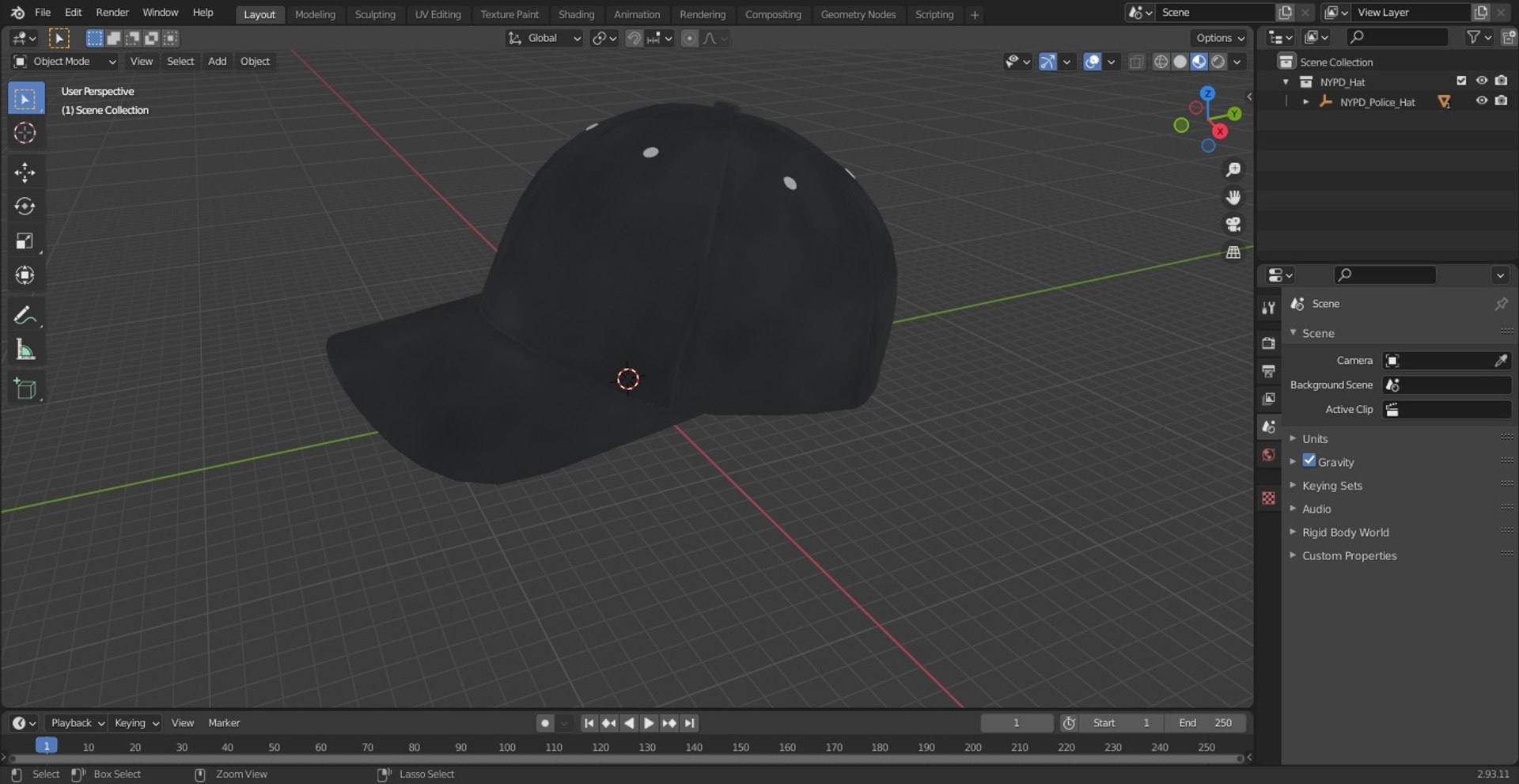Click the camera eyedropper icon
Image resolution: width=1519 pixels, height=784 pixels.
1500,361
